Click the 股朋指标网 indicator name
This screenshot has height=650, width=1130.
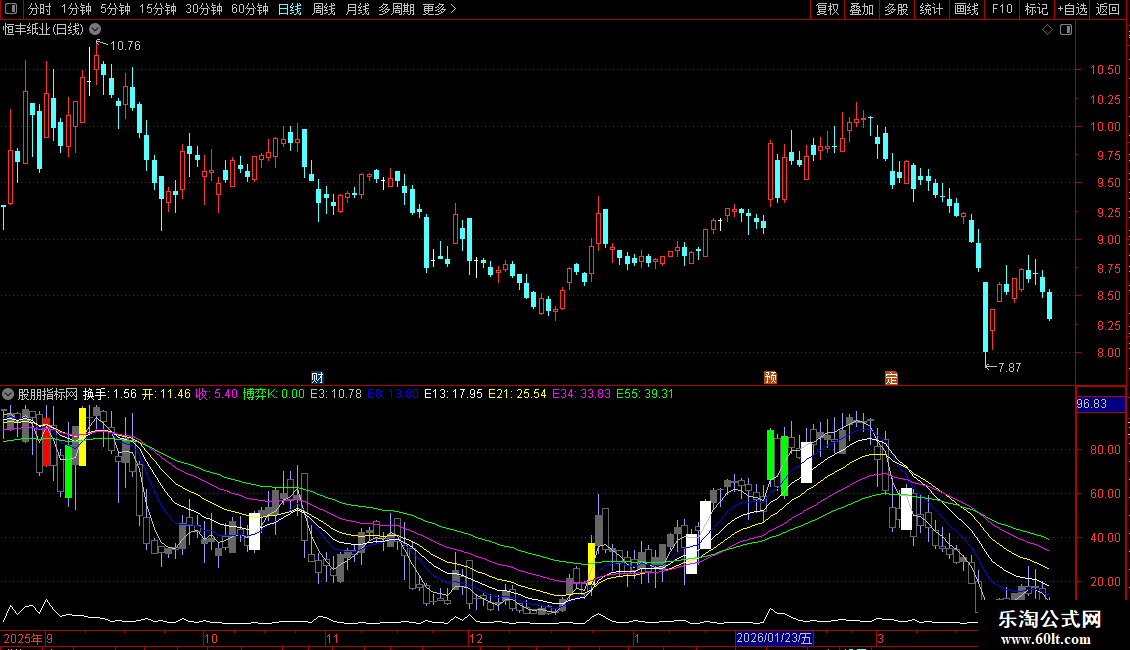(48, 394)
